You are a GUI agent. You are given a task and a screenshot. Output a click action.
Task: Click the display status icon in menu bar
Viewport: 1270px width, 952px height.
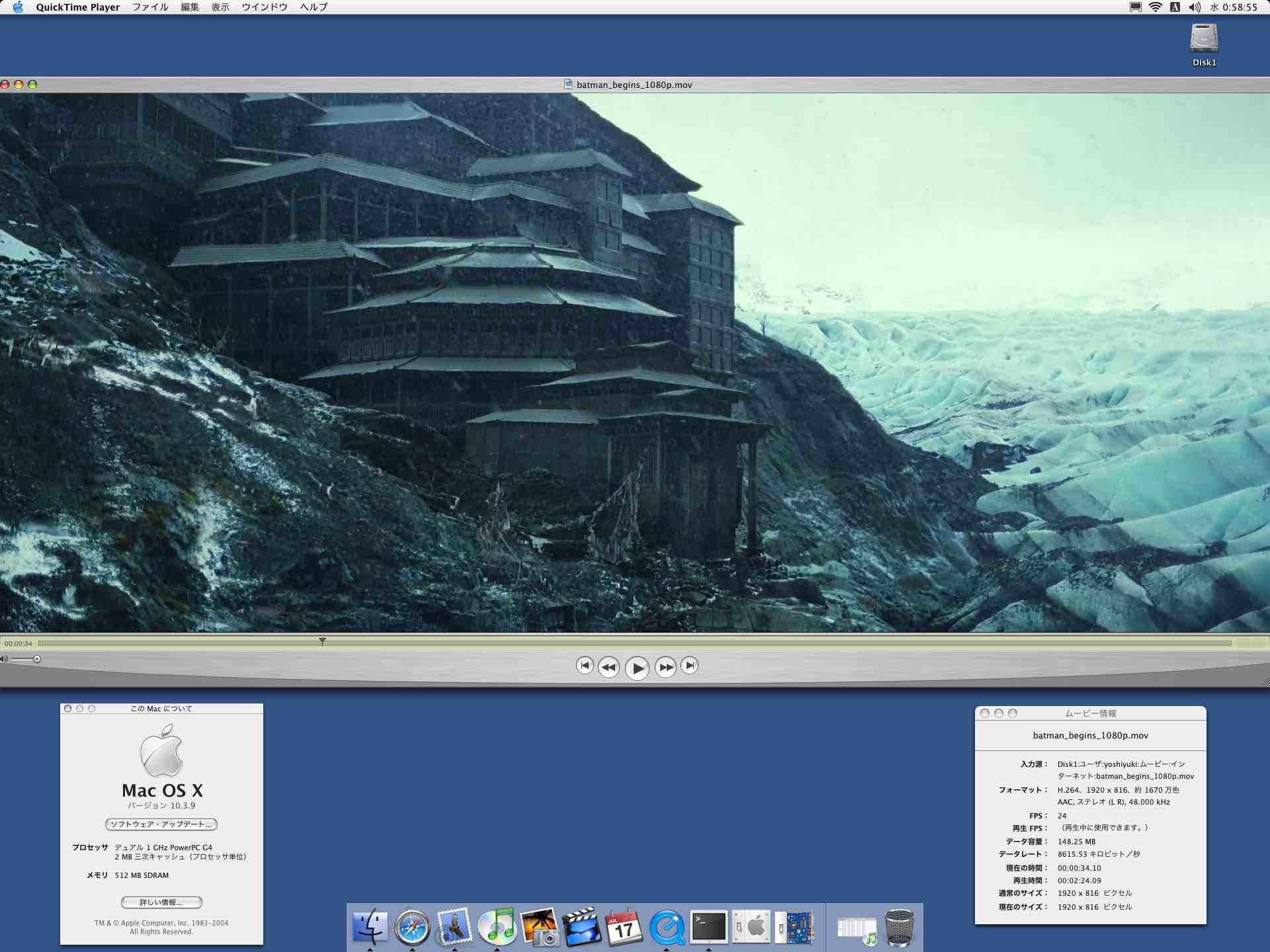coord(1135,7)
